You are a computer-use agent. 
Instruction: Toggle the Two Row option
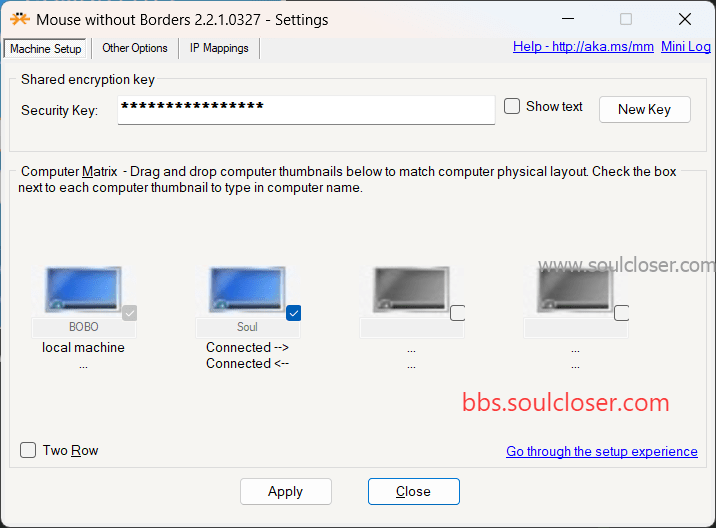[28, 450]
